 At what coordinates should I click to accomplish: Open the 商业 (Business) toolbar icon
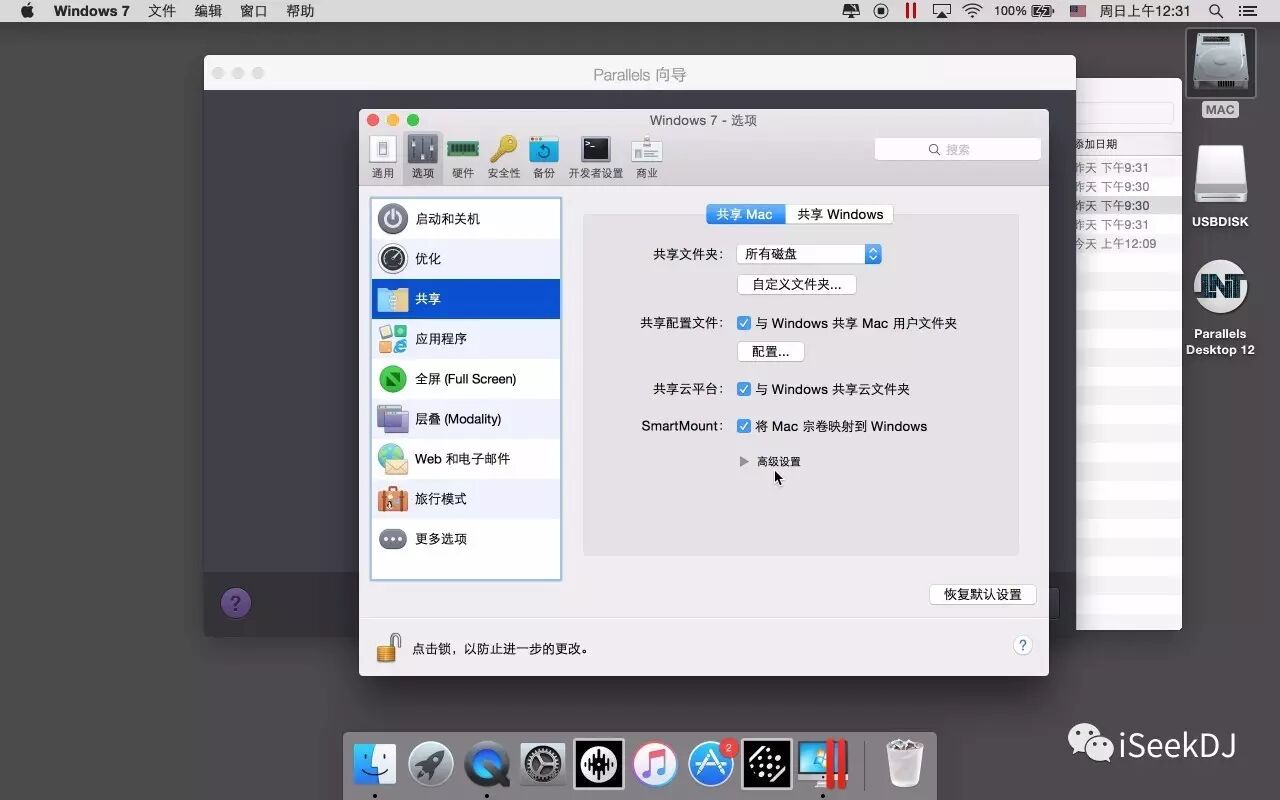point(647,158)
